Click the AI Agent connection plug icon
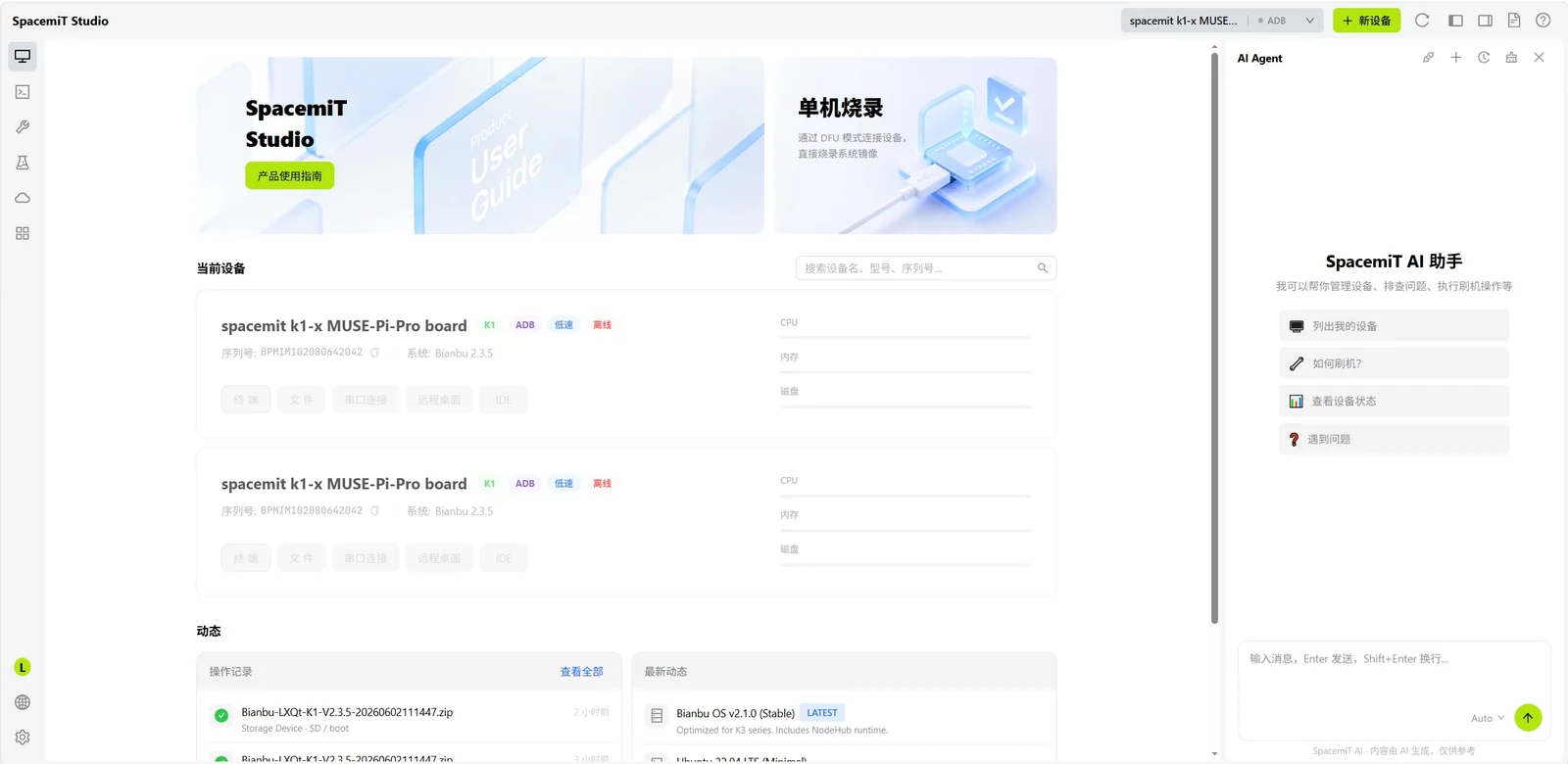The width and height of the screenshot is (1568, 764). [1428, 58]
